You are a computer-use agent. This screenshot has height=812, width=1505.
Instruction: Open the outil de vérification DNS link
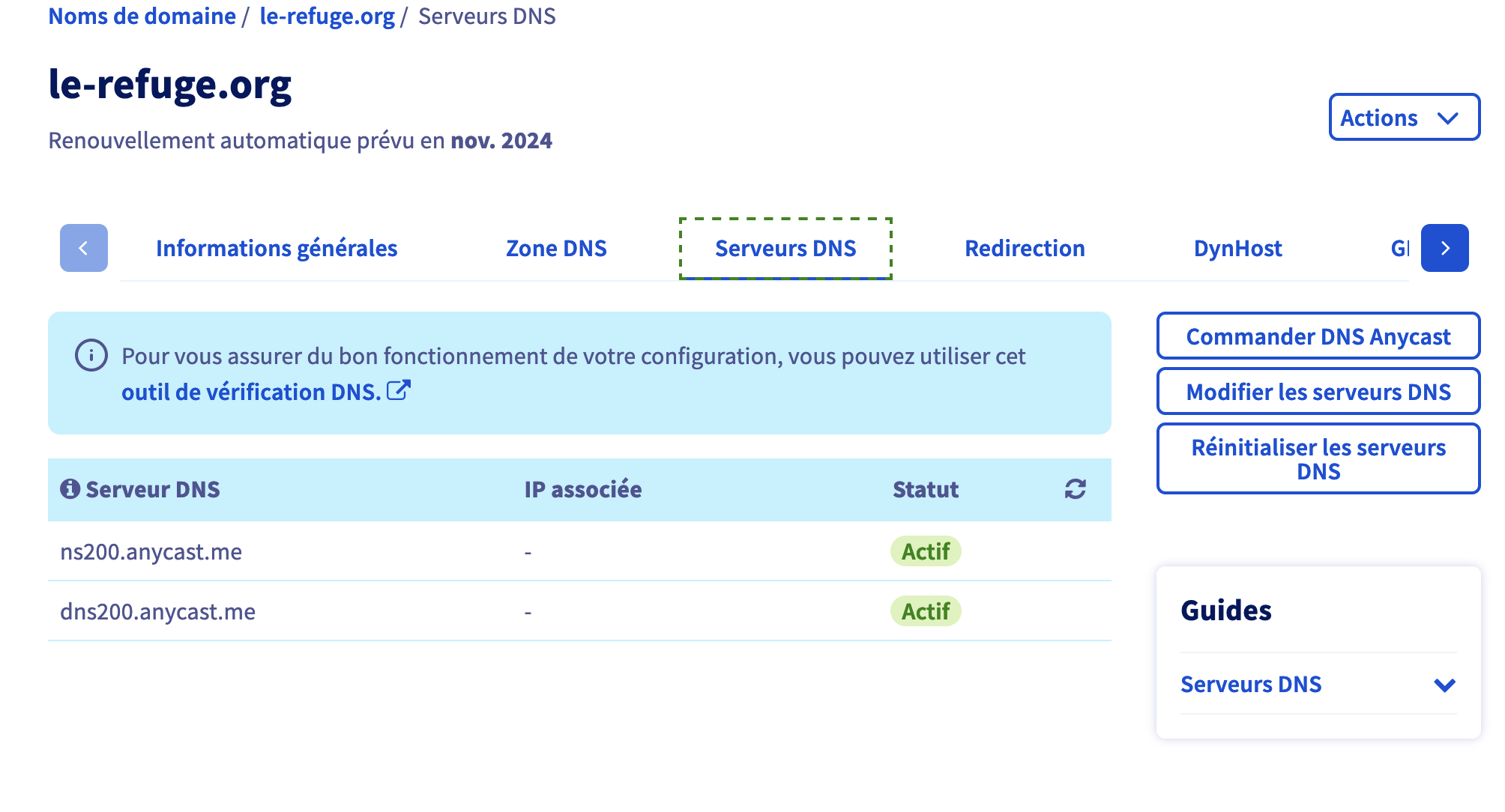point(252,392)
